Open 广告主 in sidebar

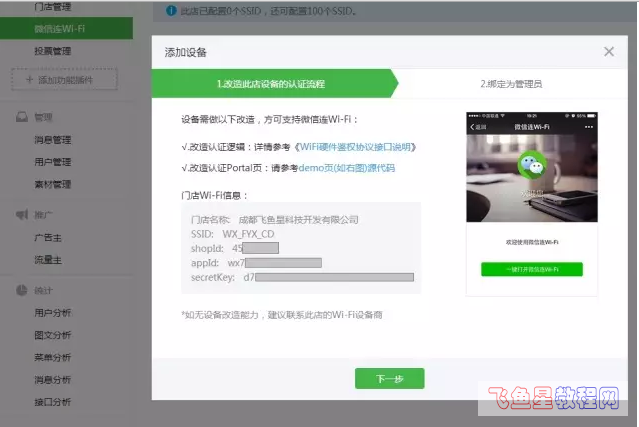[x=48, y=238]
